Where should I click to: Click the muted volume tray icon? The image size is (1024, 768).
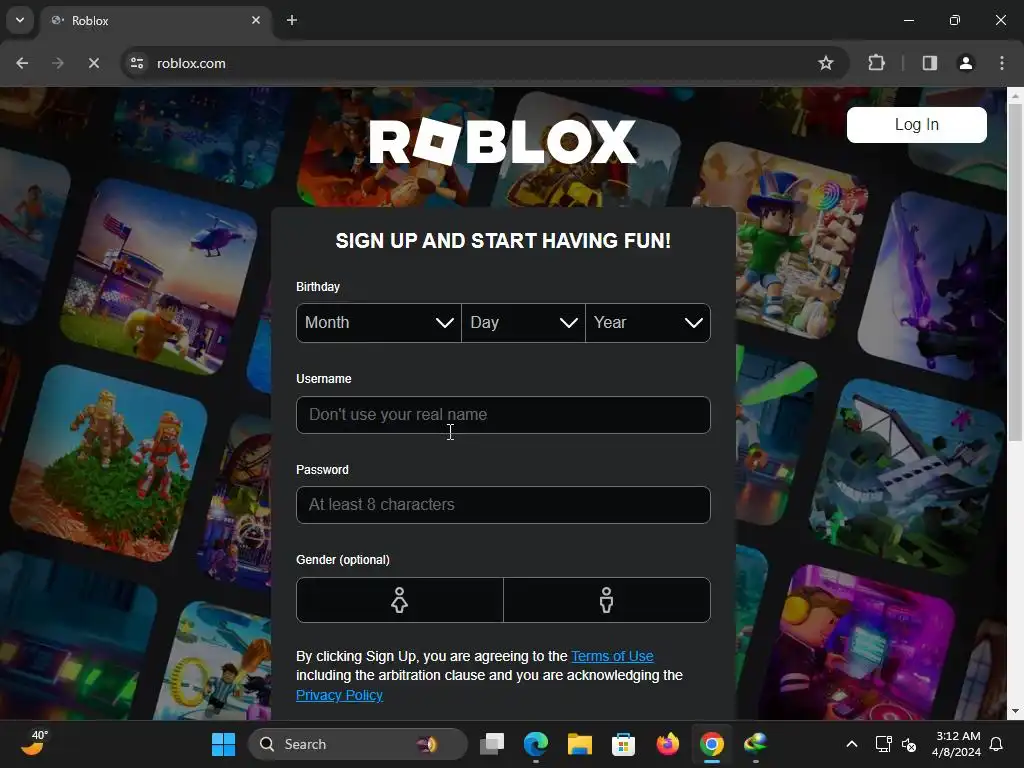coord(908,744)
